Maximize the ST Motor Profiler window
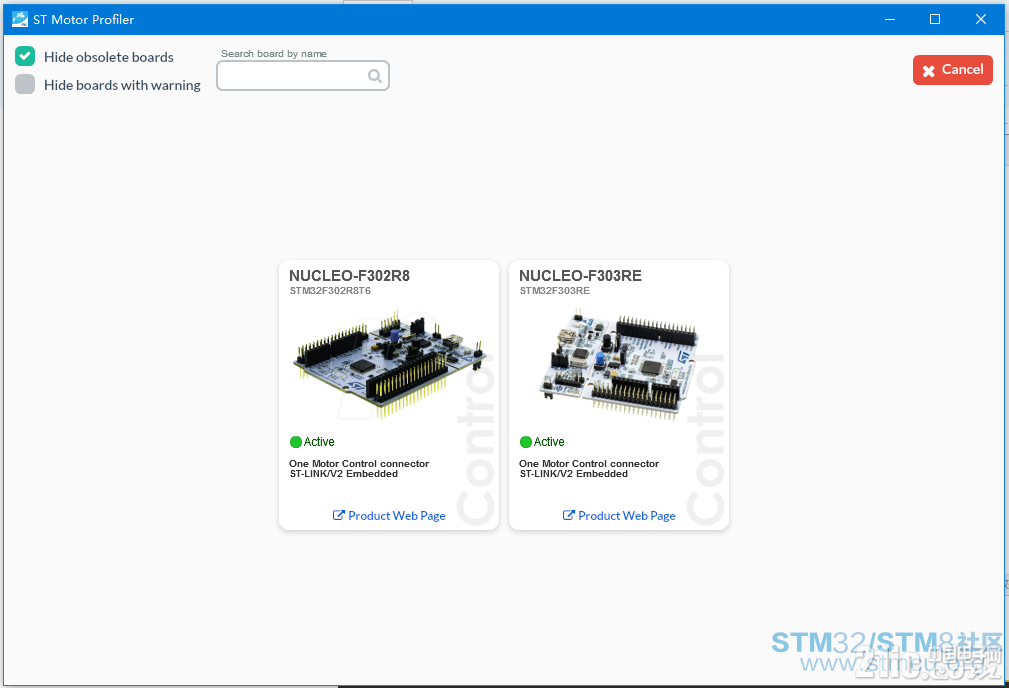Viewport: 1009px width, 688px height. [935, 19]
